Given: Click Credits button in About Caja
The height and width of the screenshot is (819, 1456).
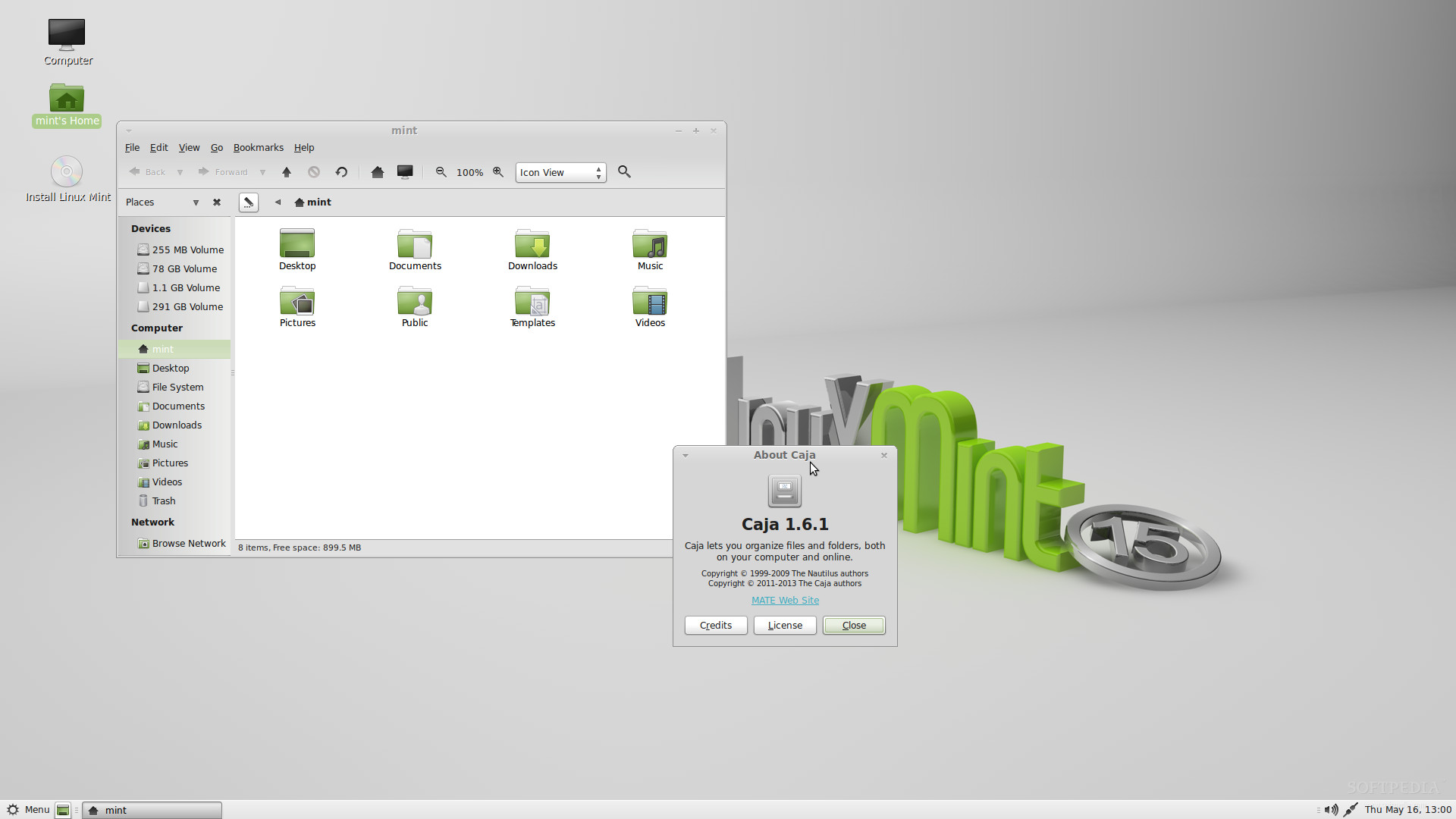Looking at the screenshot, I should click(716, 625).
